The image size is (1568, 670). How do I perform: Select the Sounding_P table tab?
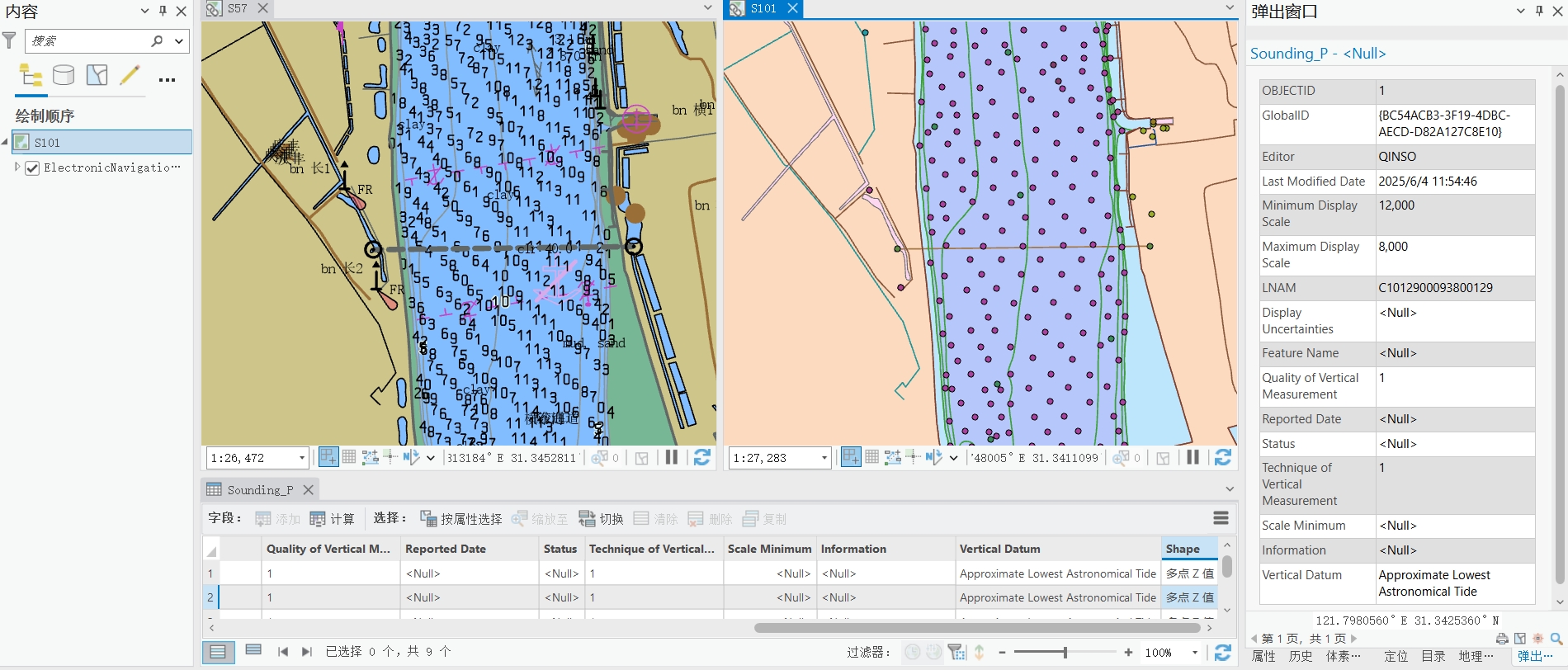pos(260,489)
